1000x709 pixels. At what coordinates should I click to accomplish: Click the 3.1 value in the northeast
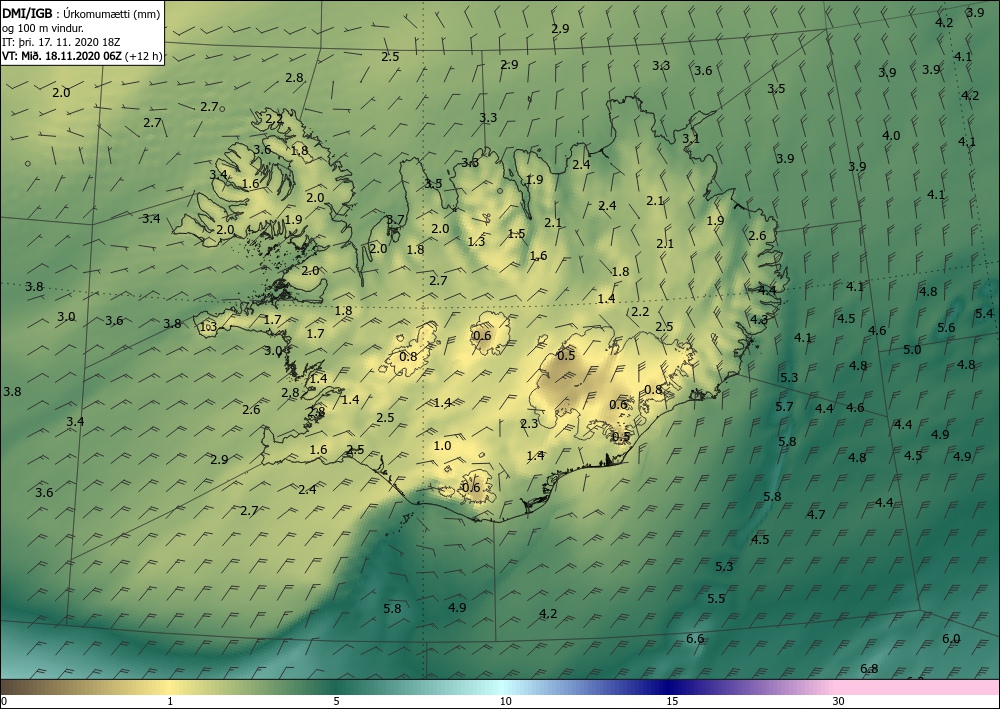(691, 138)
